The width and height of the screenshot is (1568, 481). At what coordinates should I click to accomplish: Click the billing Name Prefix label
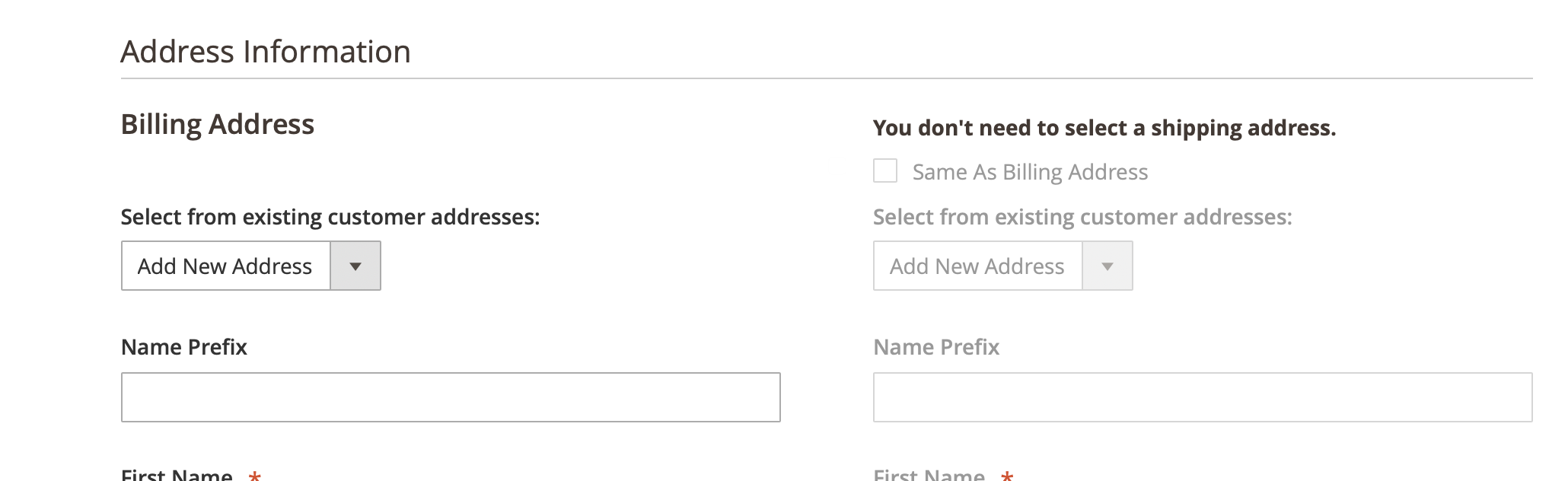click(184, 347)
